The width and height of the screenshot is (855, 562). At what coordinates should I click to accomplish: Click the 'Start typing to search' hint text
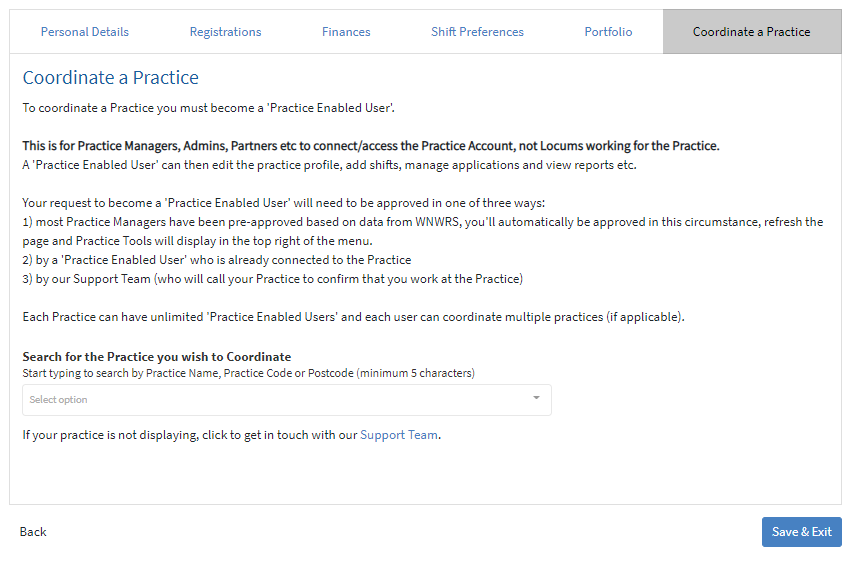pyautogui.click(x=248, y=373)
